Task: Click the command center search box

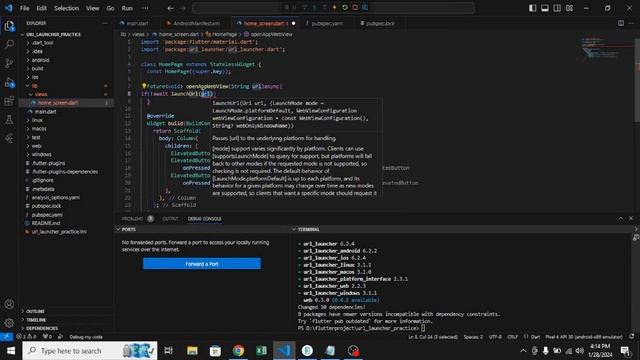Action: pyautogui.click(x=333, y=8)
